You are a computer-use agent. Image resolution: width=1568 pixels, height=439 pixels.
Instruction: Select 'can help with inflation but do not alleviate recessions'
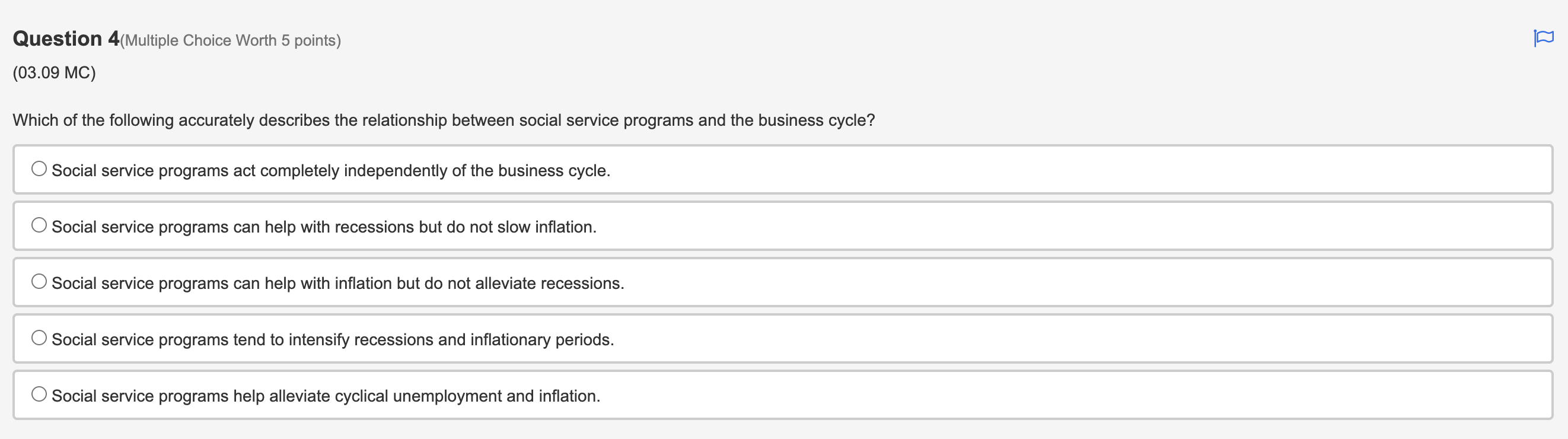pyautogui.click(x=39, y=281)
